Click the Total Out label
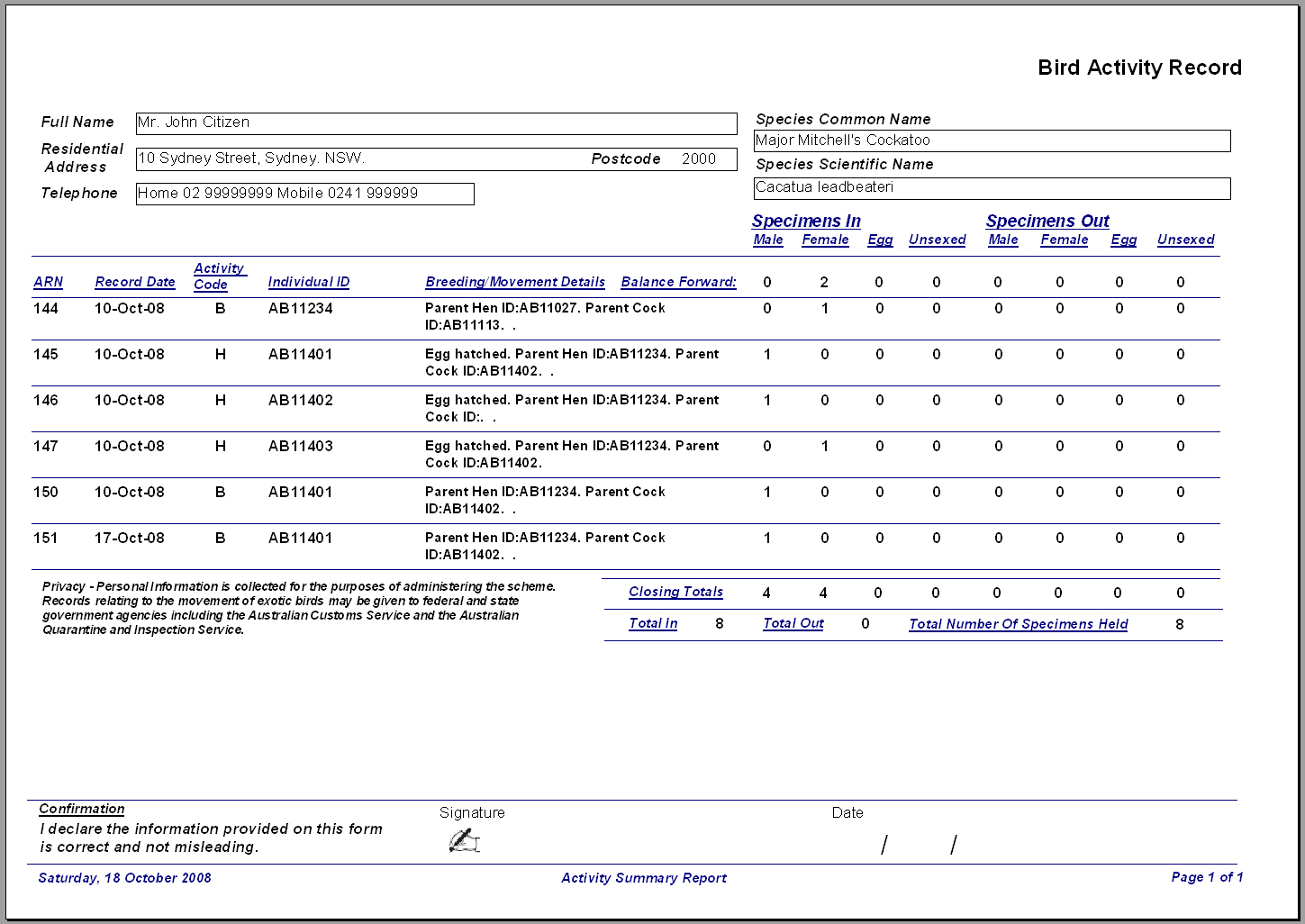The height and width of the screenshot is (924, 1305). pyautogui.click(x=793, y=623)
